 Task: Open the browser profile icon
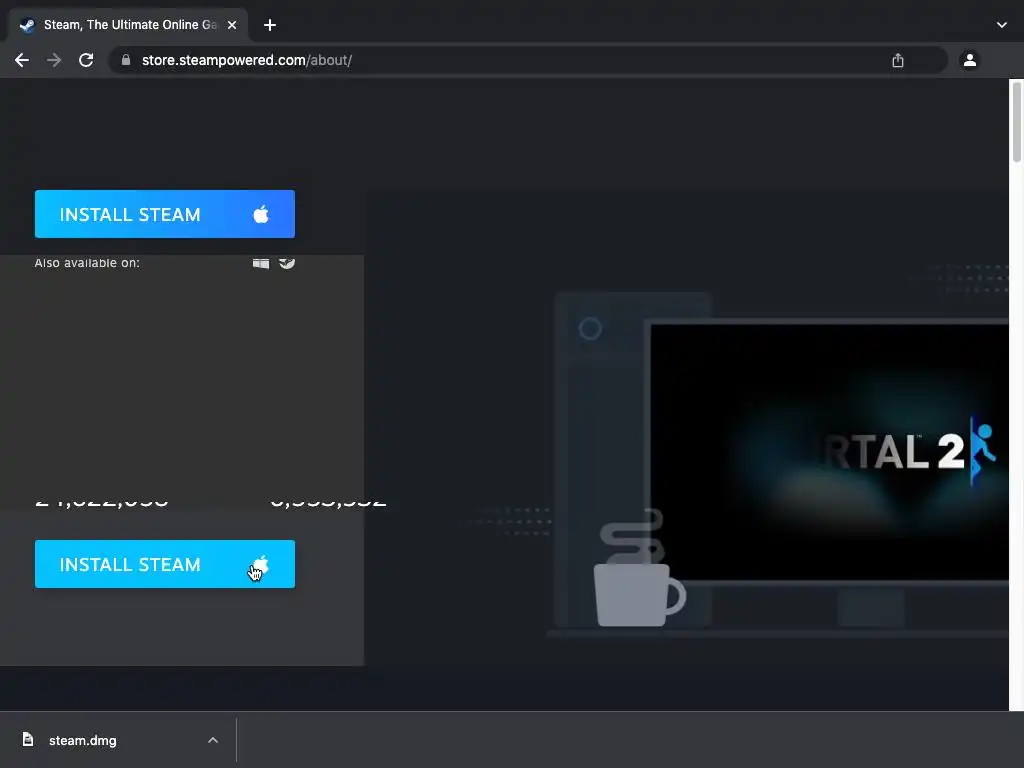[x=970, y=60]
